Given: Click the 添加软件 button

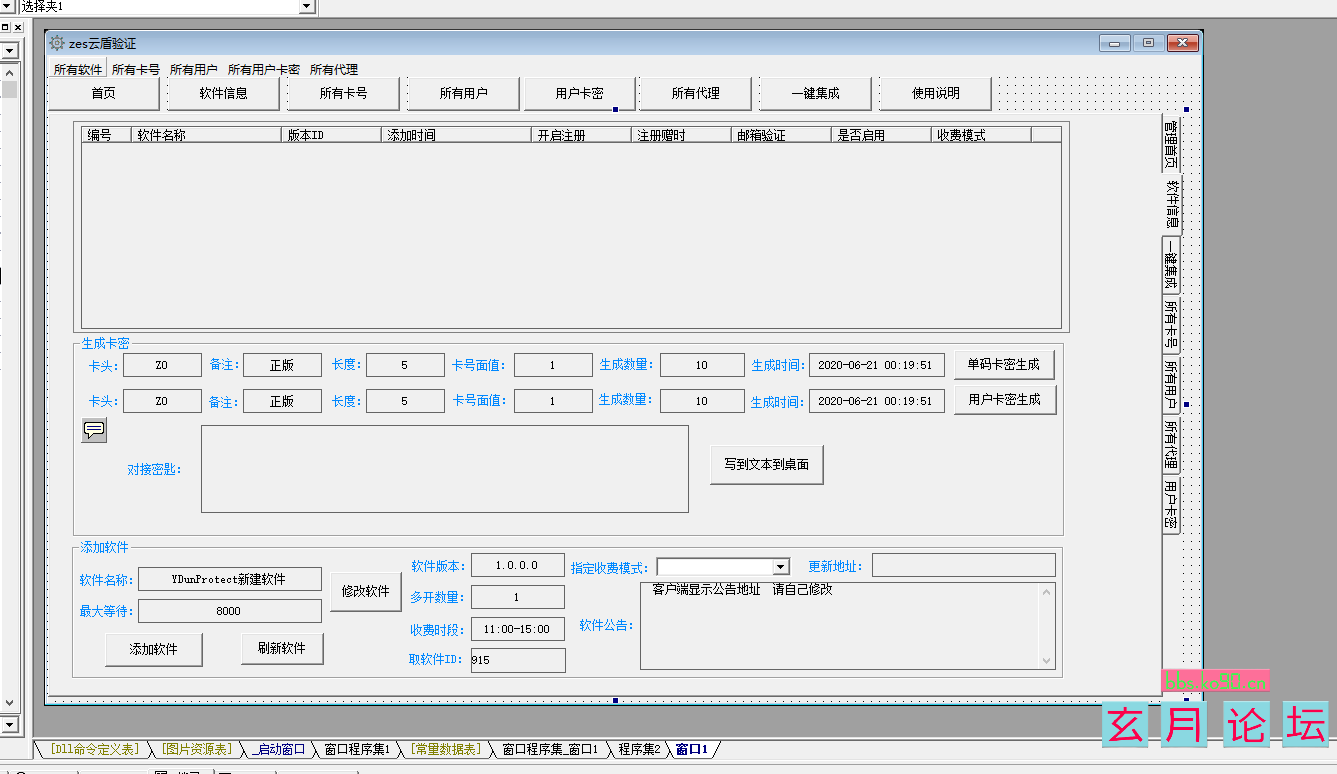Looking at the screenshot, I should pyautogui.click(x=154, y=649).
